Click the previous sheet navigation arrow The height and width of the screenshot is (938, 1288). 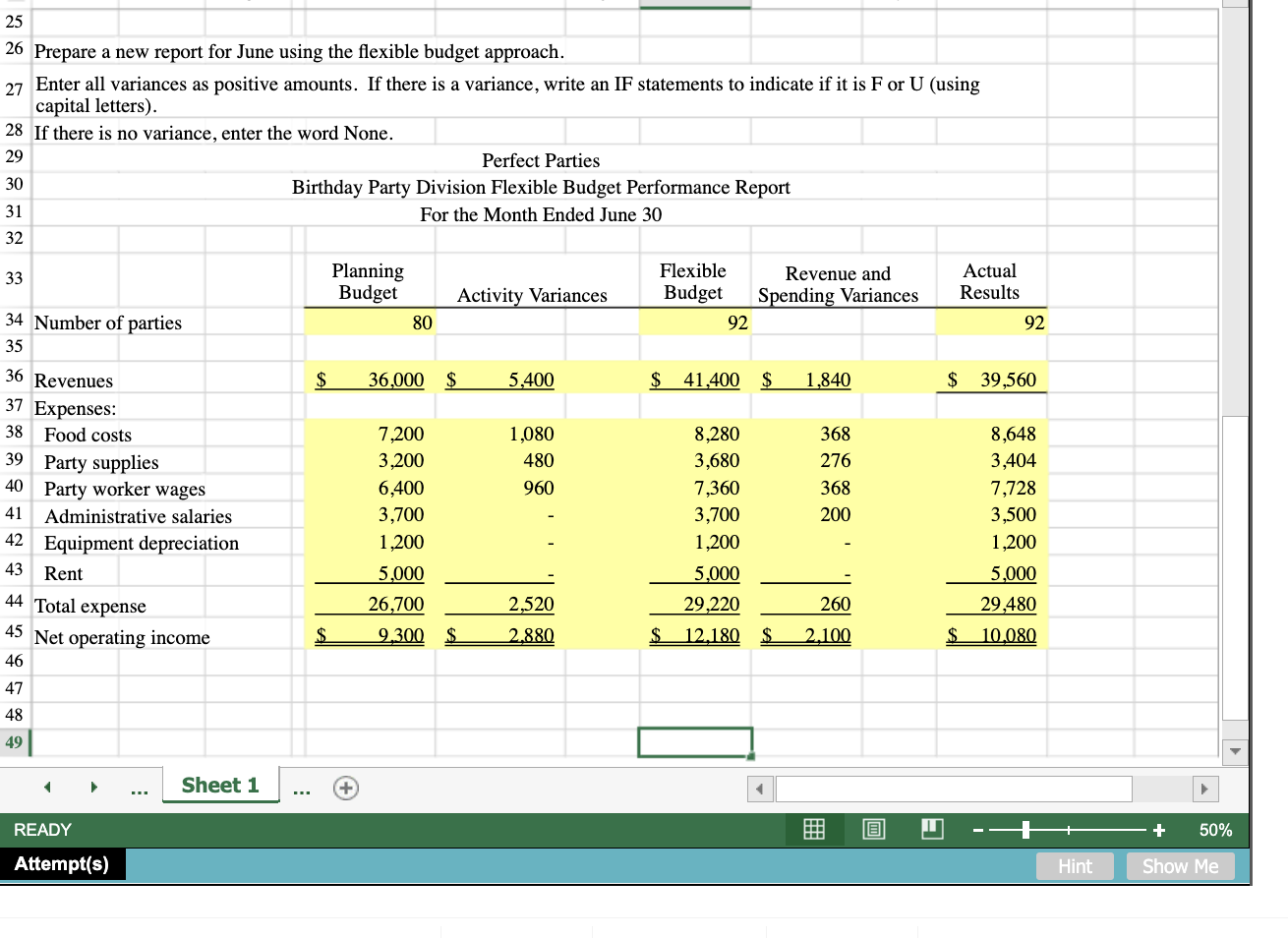pyautogui.click(x=47, y=787)
